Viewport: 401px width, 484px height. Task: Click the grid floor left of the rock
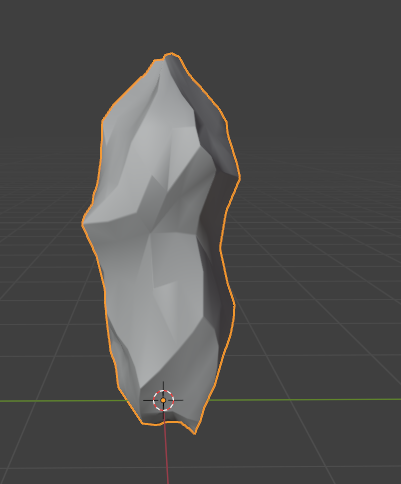(x=43, y=300)
